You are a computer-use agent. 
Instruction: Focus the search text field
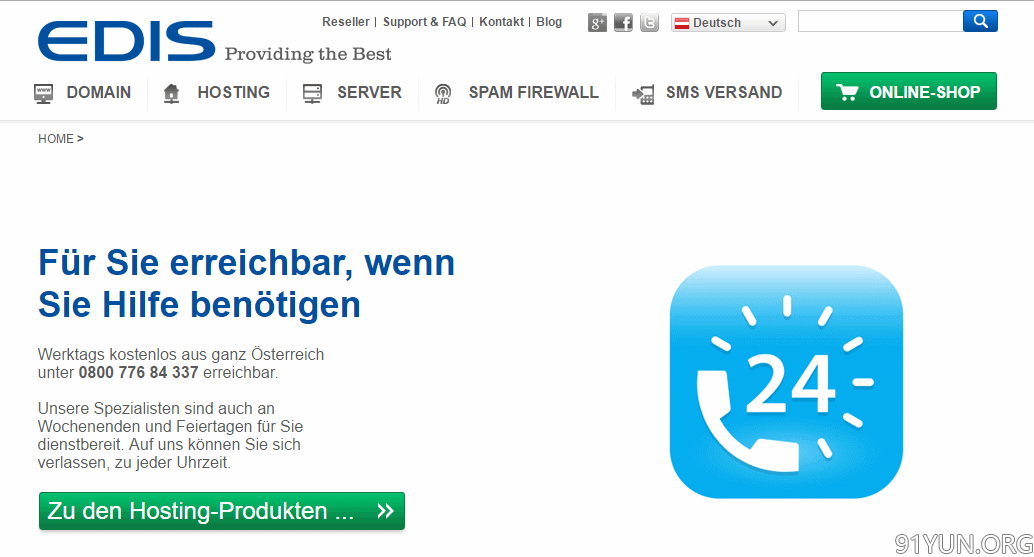click(880, 21)
